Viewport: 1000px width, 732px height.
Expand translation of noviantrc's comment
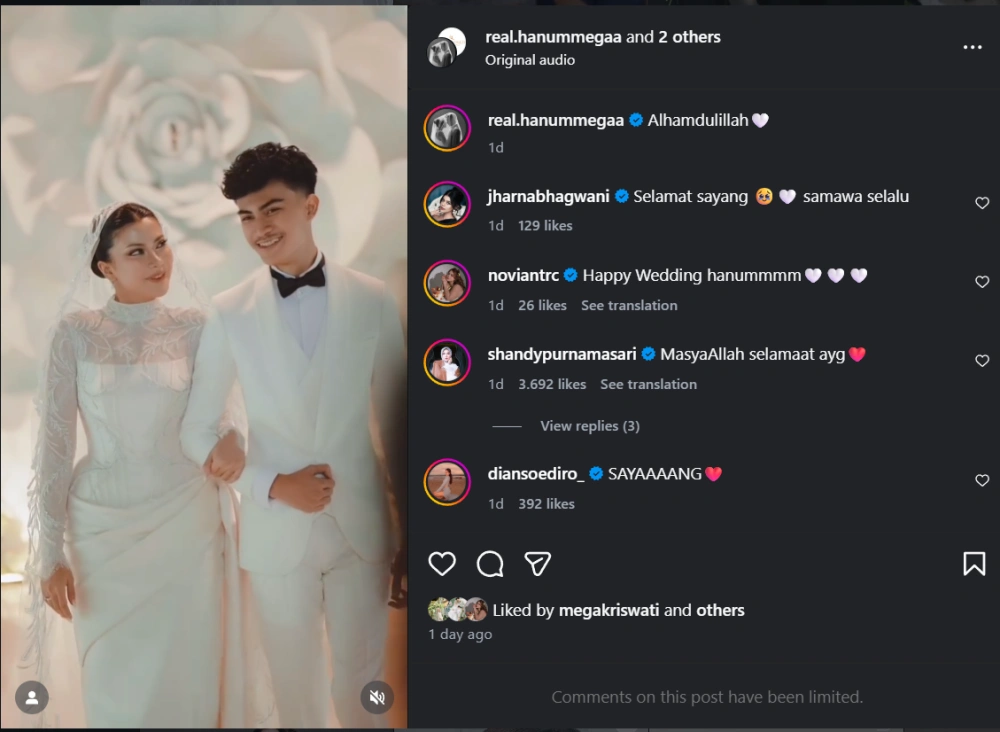coord(629,305)
